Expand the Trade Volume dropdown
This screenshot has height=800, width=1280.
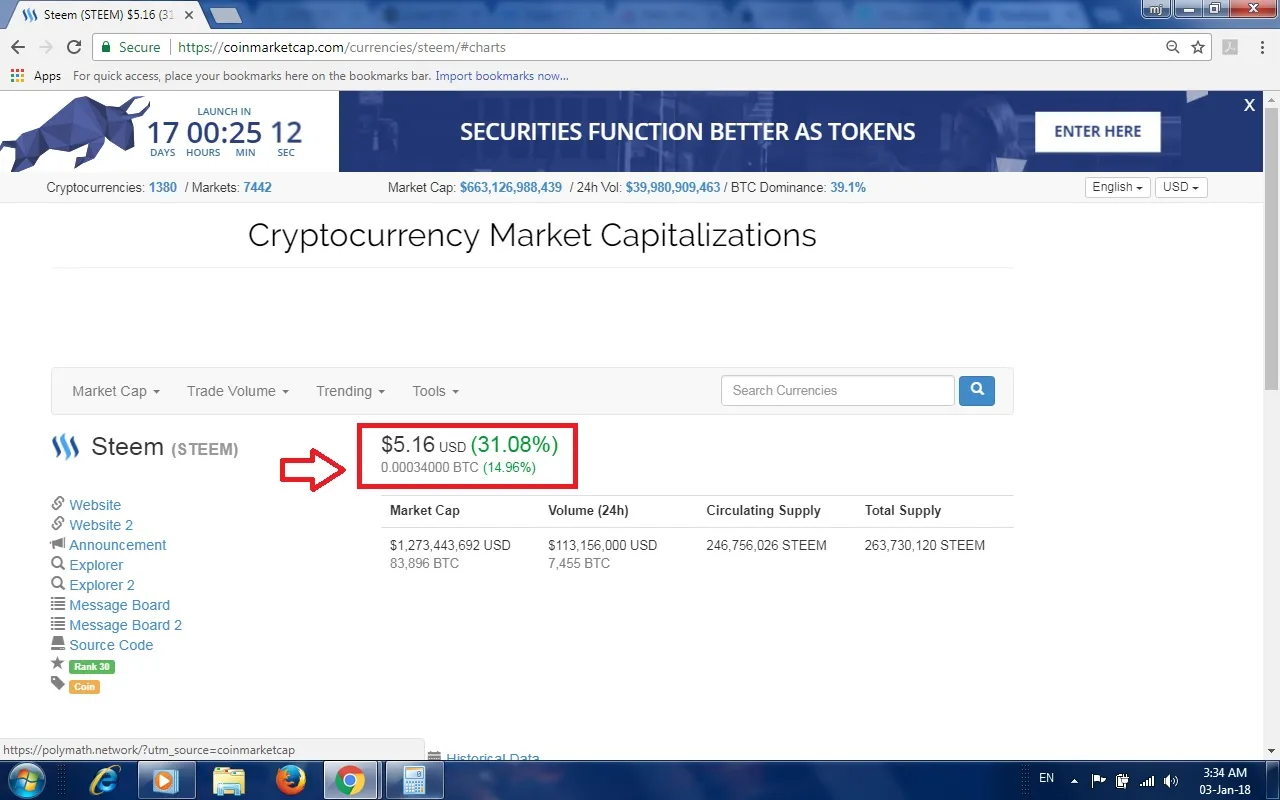pyautogui.click(x=238, y=391)
